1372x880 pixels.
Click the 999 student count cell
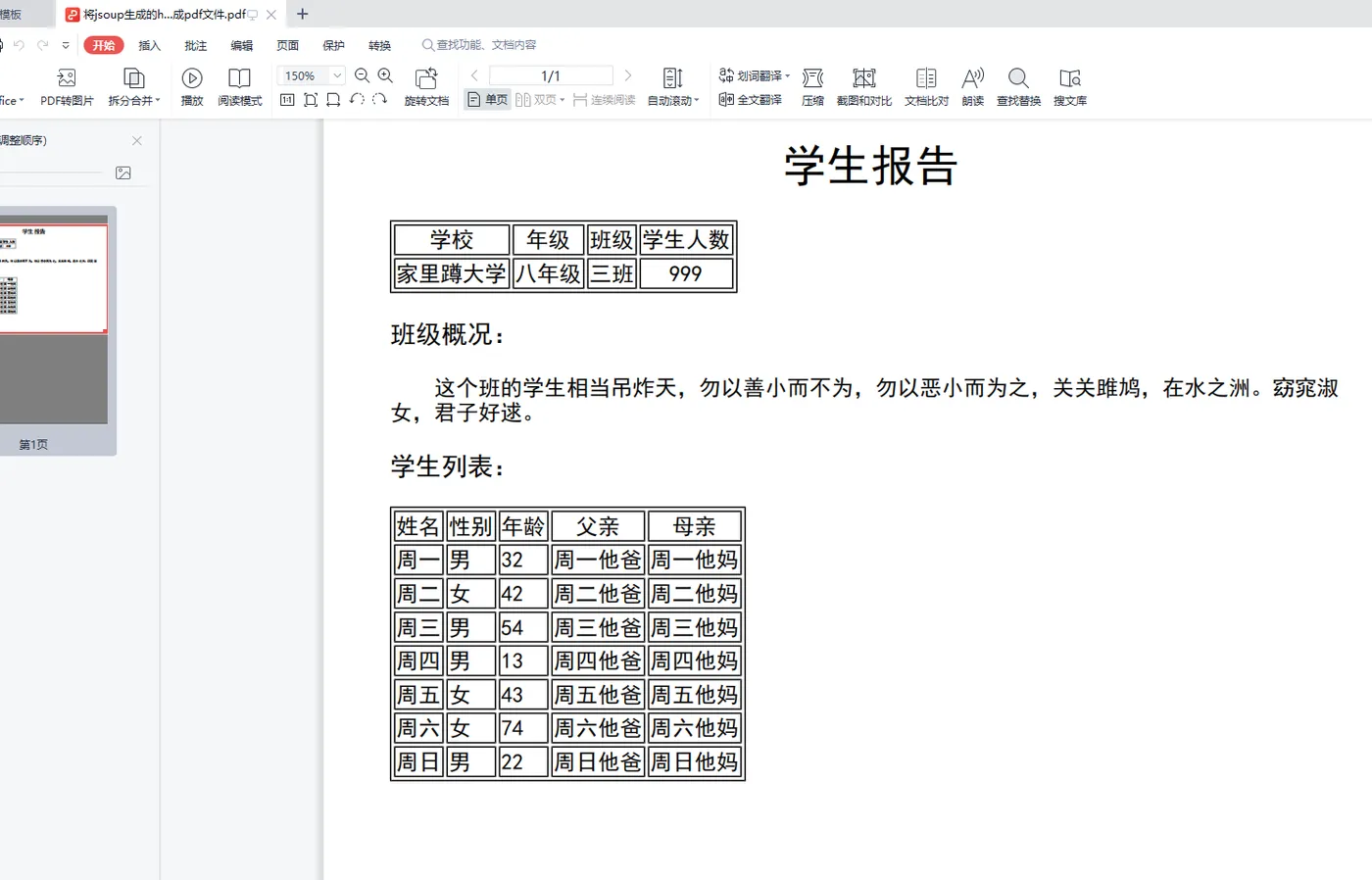(x=686, y=273)
